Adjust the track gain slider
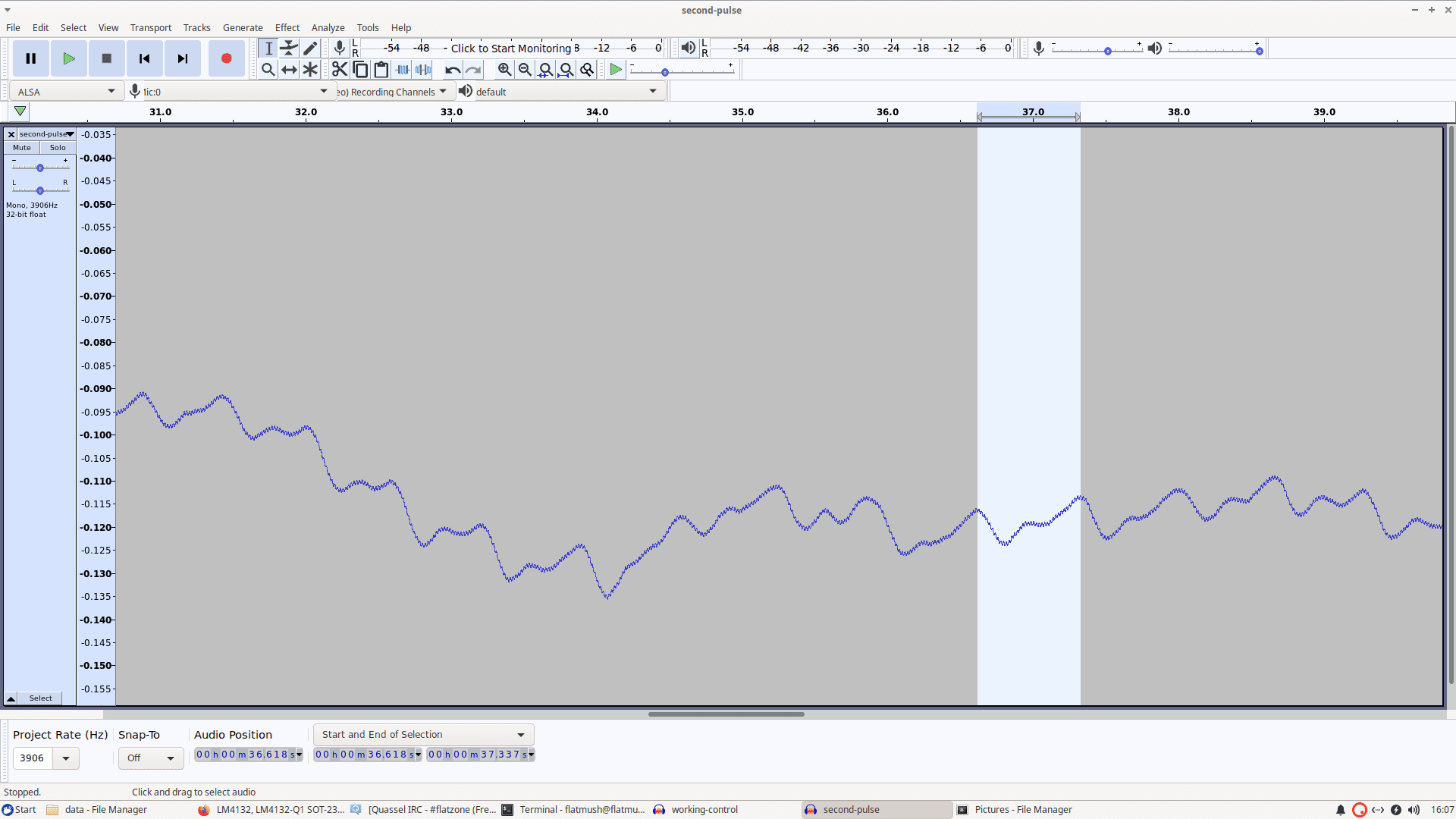1456x819 pixels. pyautogui.click(x=40, y=168)
